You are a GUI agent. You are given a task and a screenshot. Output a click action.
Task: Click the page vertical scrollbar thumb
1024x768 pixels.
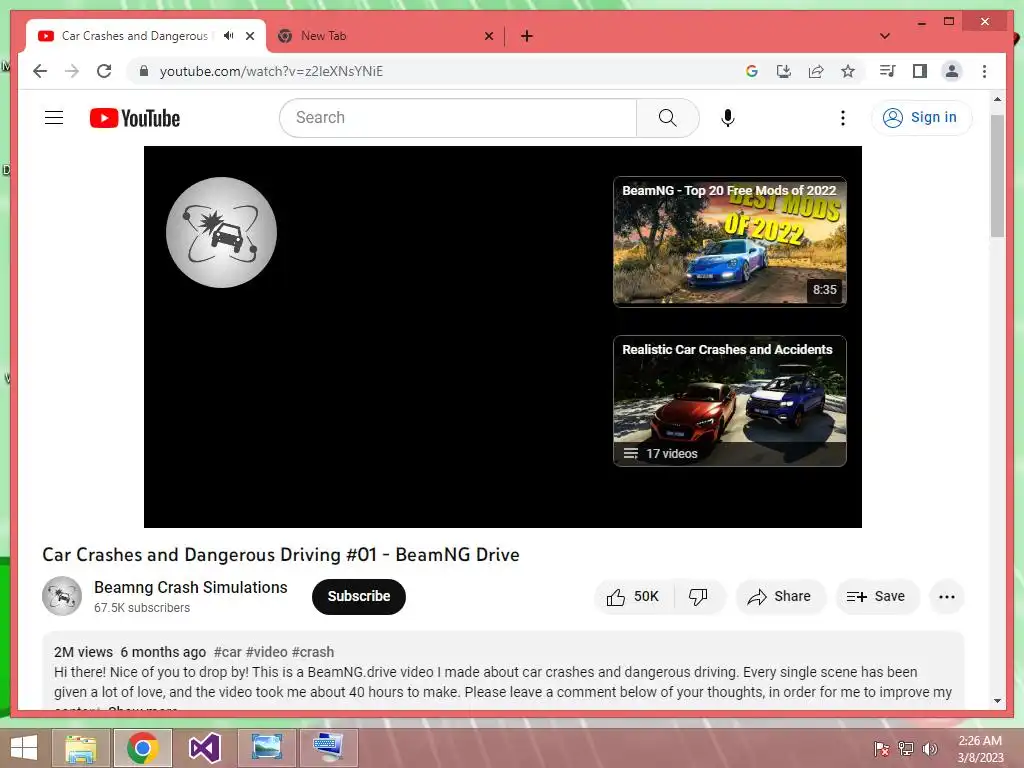tap(997, 176)
